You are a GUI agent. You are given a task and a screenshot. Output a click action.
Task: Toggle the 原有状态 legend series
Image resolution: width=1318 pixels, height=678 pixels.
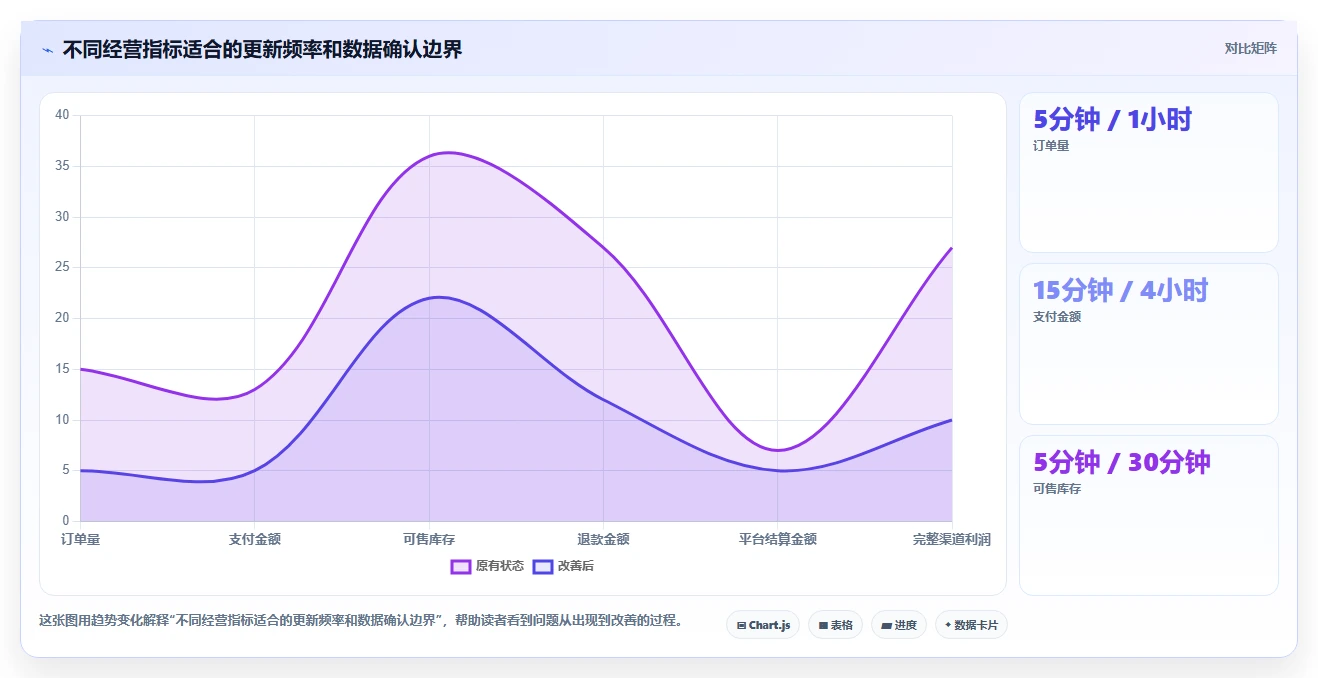click(487, 566)
